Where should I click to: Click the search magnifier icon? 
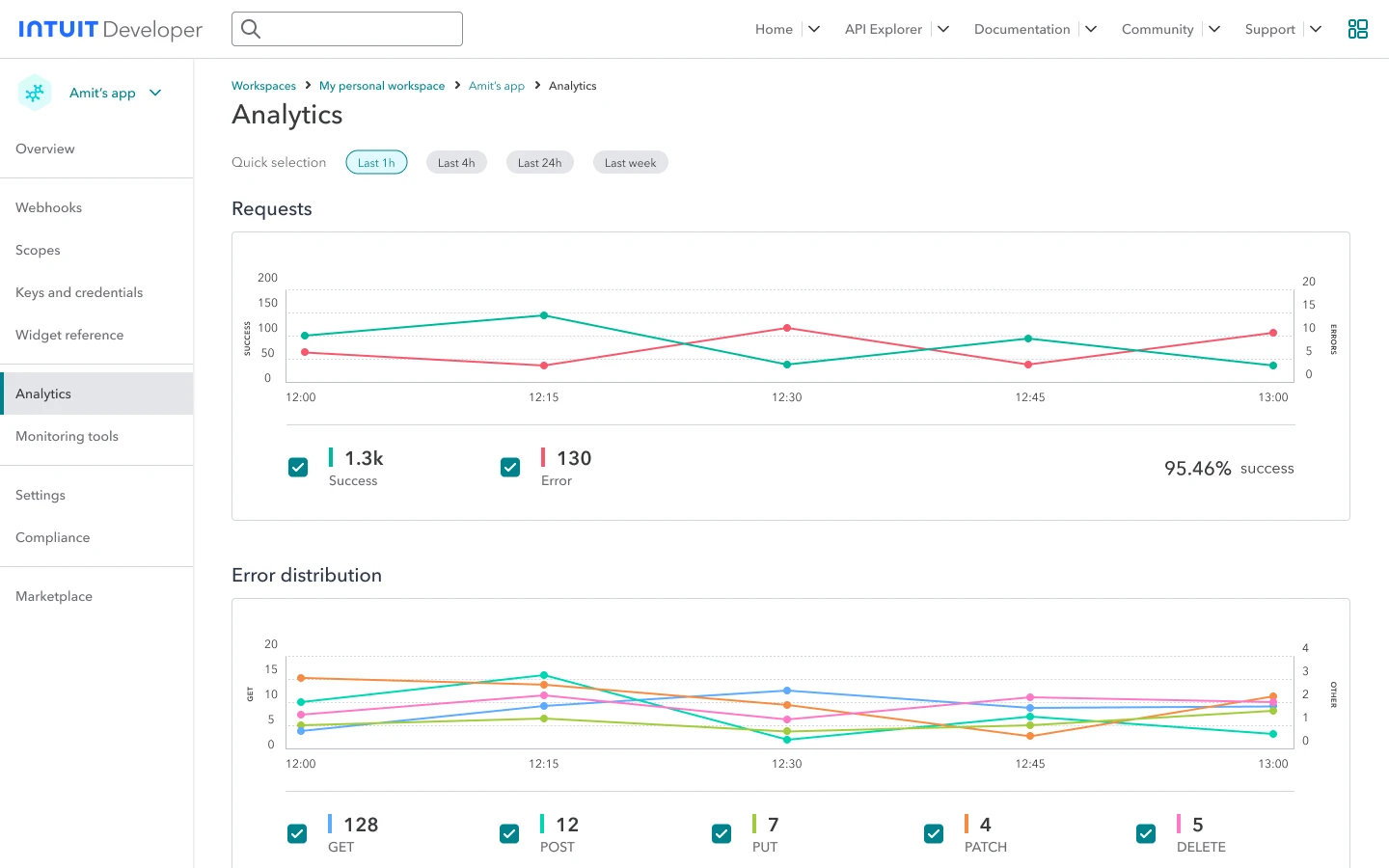coord(251,29)
